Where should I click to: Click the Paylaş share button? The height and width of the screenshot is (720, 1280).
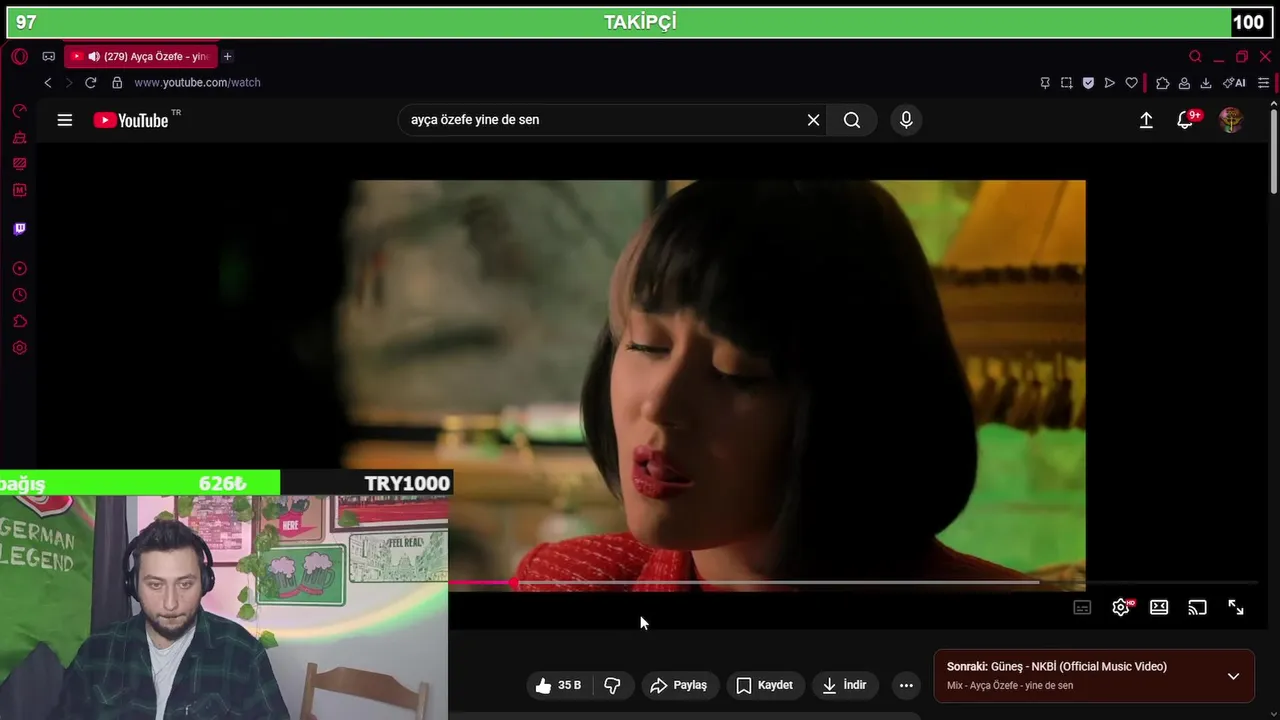click(679, 685)
